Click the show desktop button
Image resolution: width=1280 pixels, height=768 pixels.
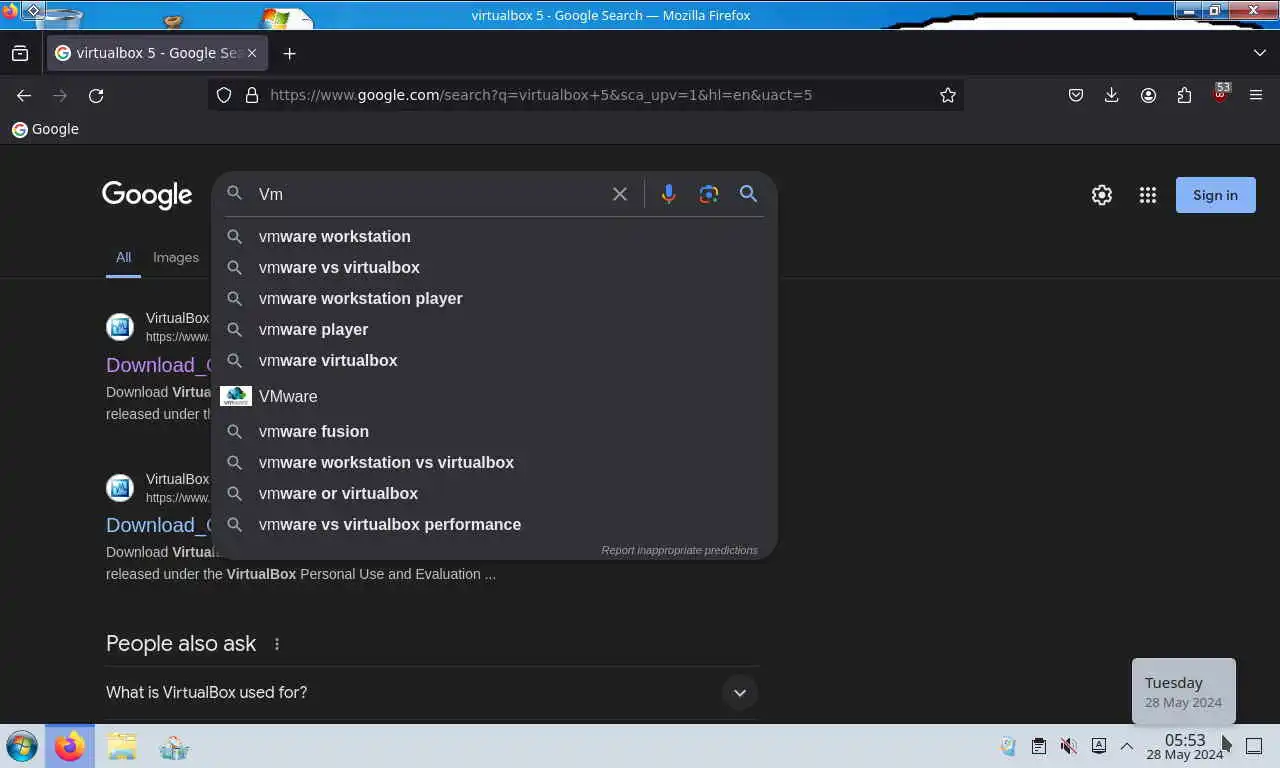(1255, 746)
